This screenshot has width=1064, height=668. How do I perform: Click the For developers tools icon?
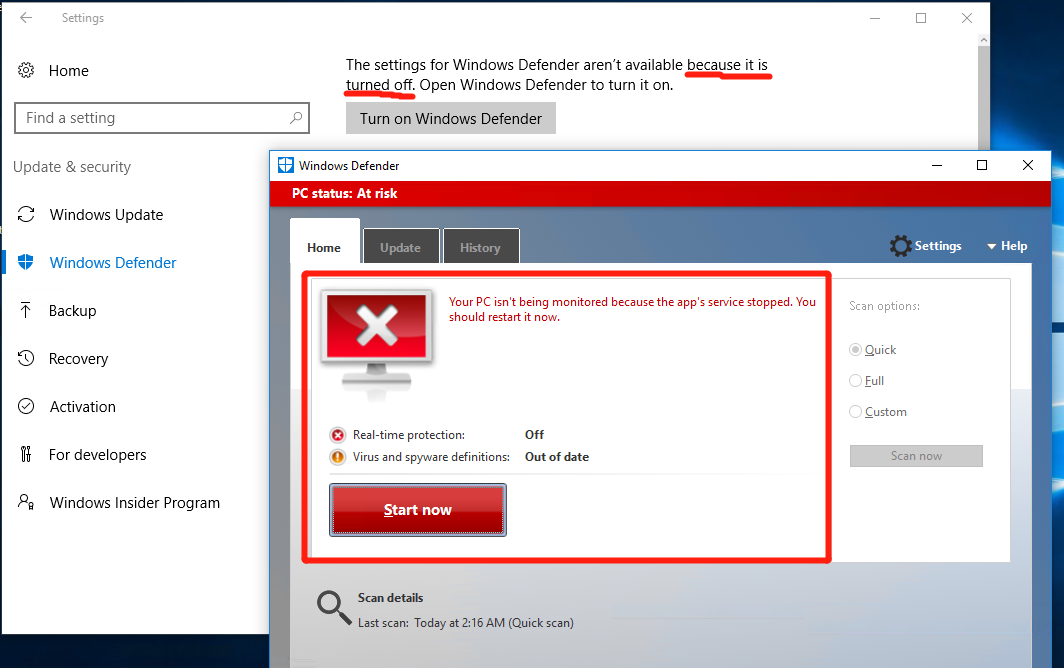pos(26,454)
